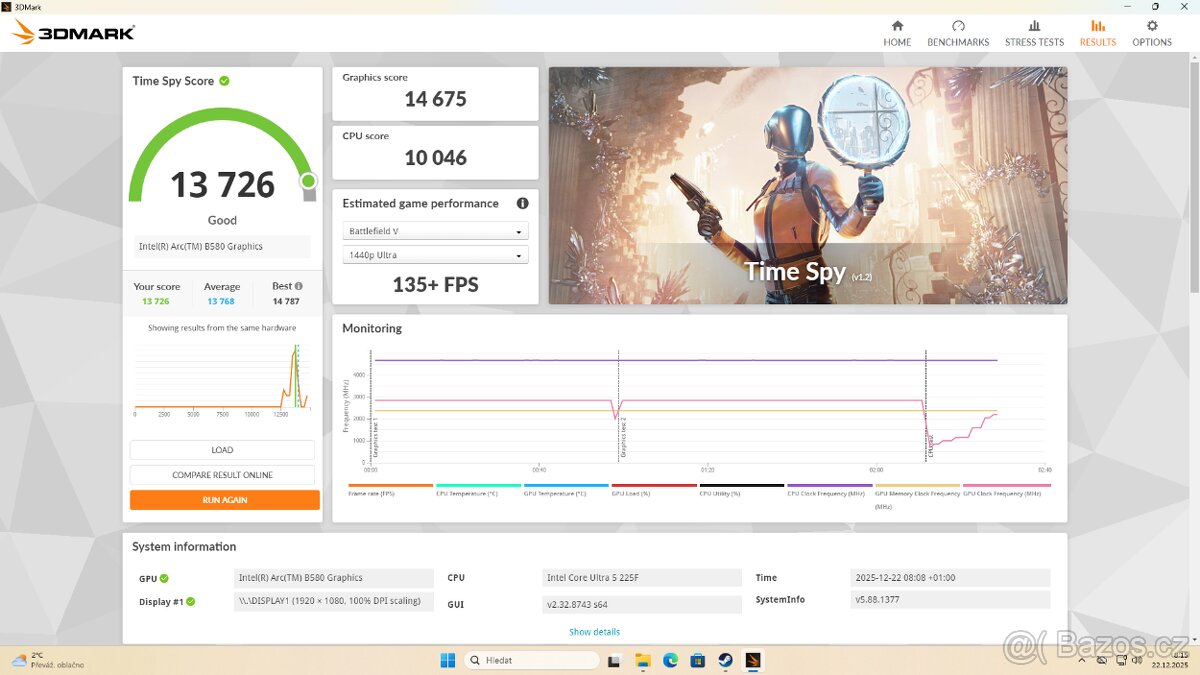Screen dimensions: 1200x675
Task: Open the 1440p Ultra preset dropdown
Action: pyautogui.click(x=434, y=254)
